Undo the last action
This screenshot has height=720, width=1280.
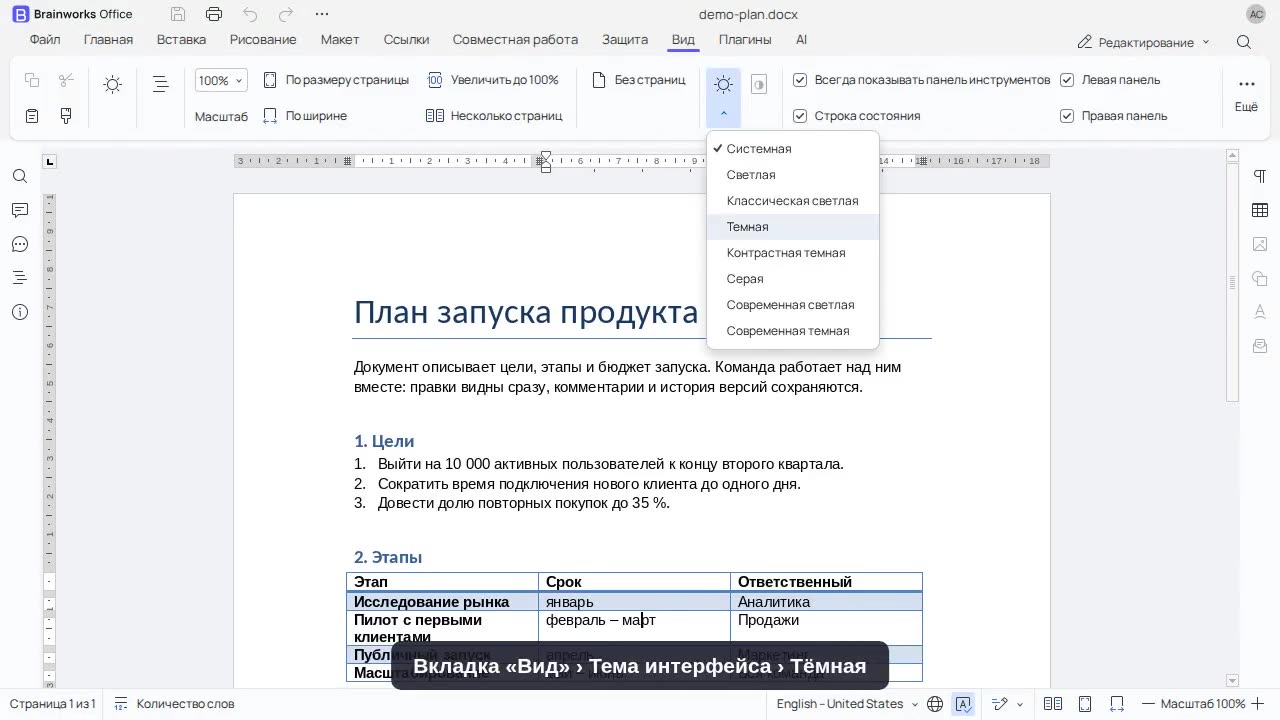250,14
